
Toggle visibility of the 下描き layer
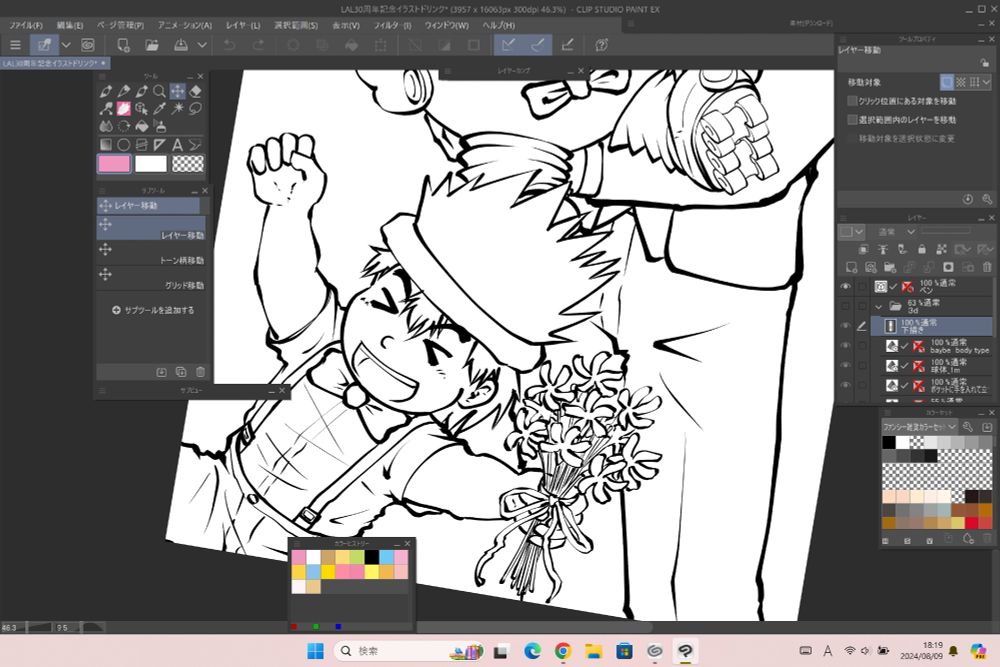[x=846, y=326]
